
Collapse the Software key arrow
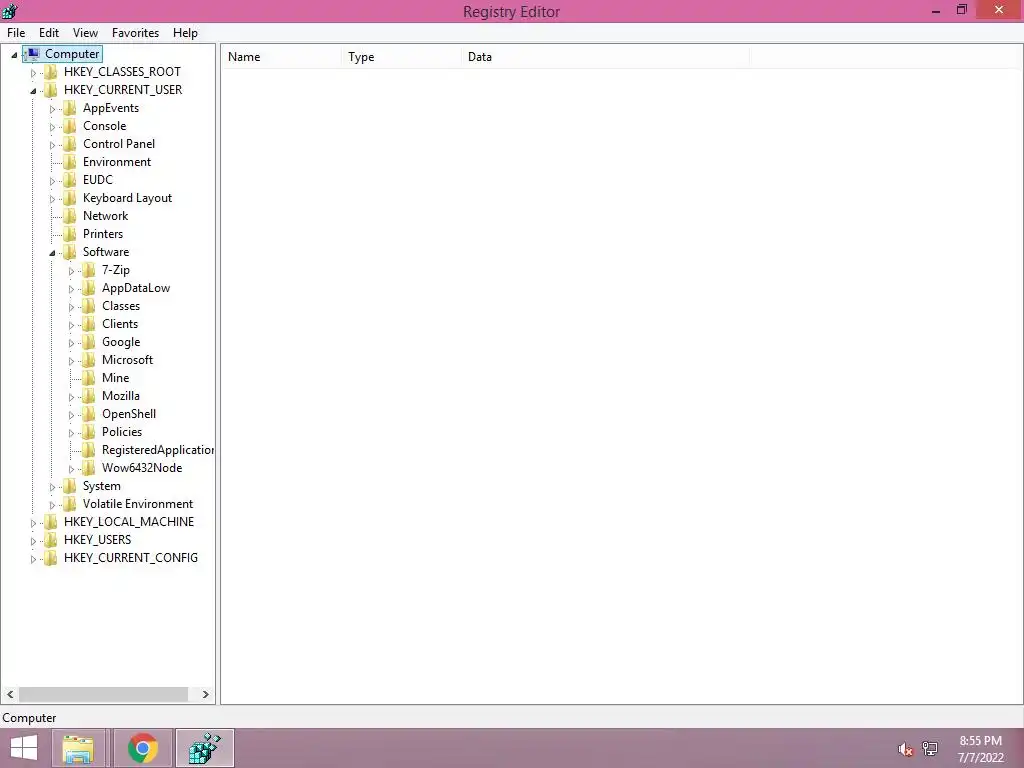pos(52,253)
